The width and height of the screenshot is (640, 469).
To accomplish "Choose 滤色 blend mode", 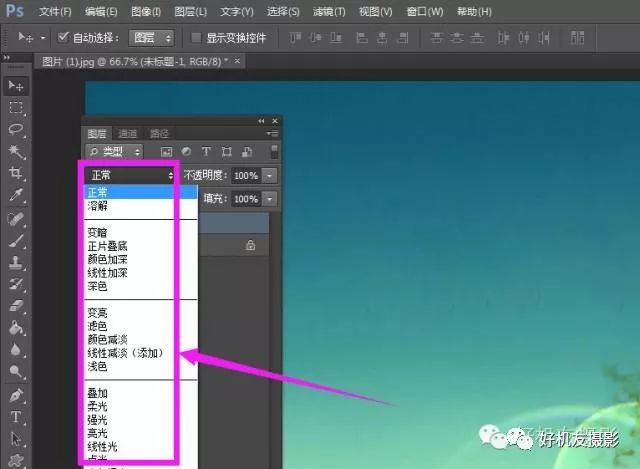I will (x=141, y=326).
